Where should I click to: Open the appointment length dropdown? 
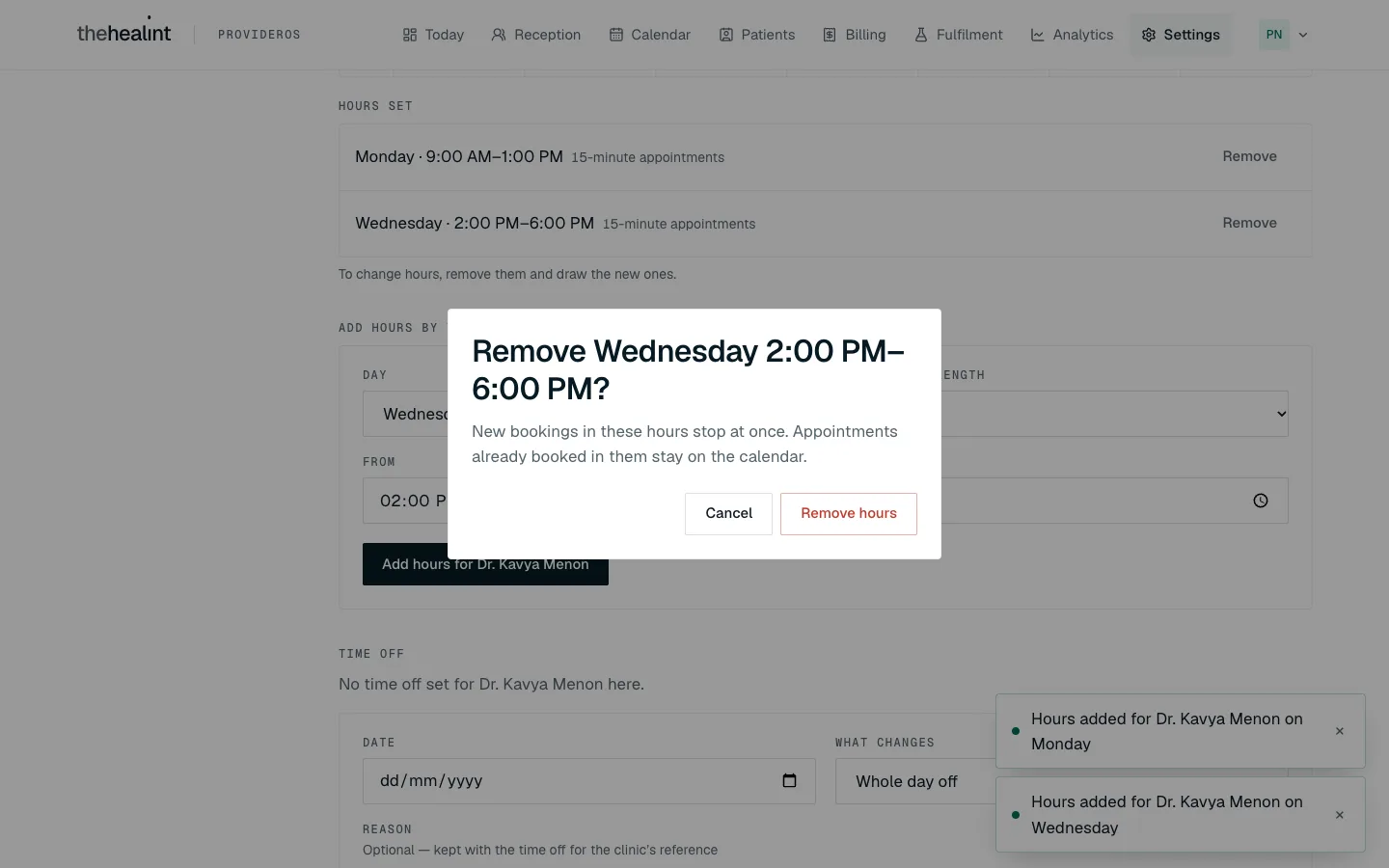[x=1114, y=414]
